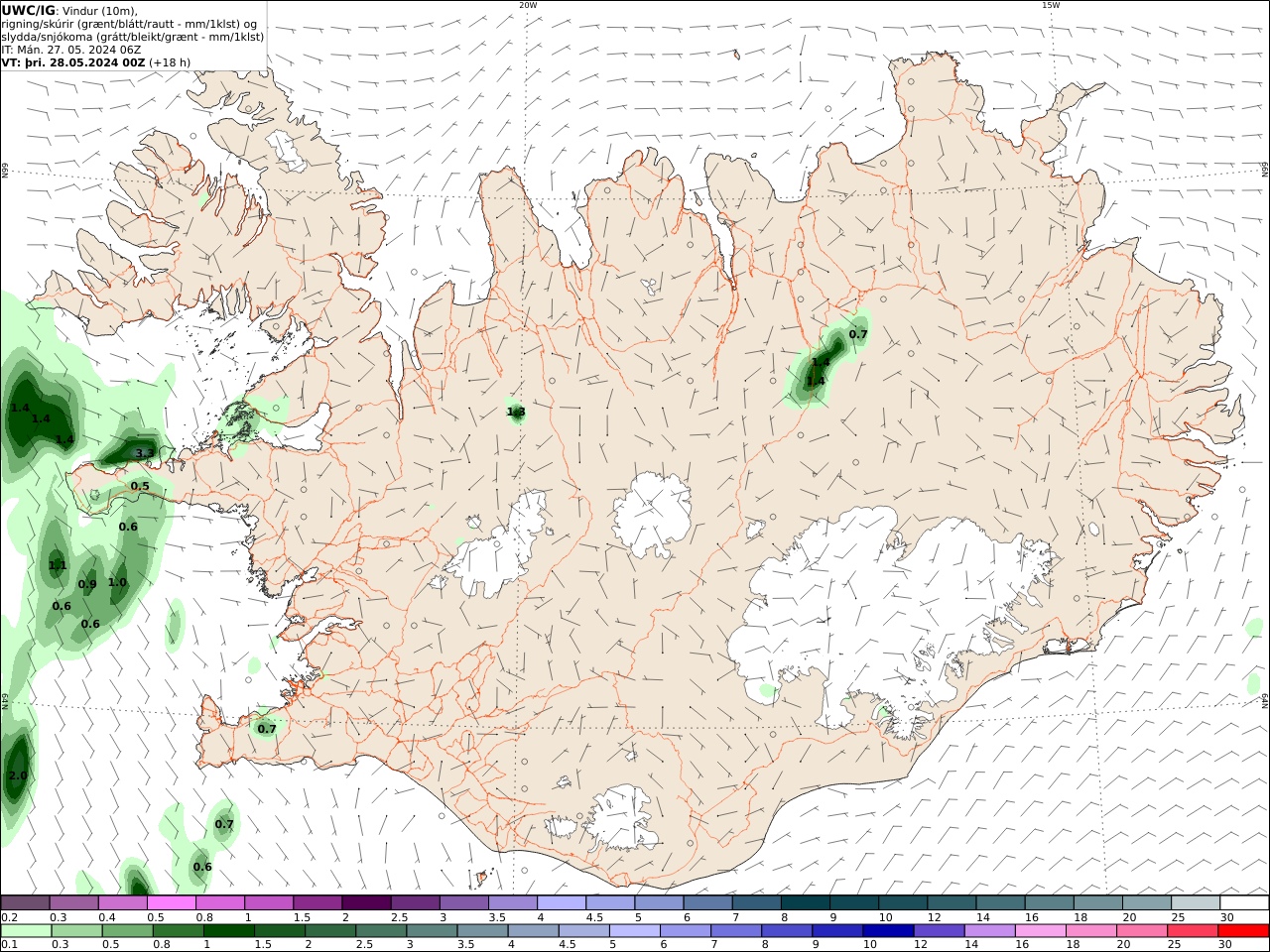Viewport: 1270px width, 952px height.
Task: Click the darkest purple 2 swatch in upper legend
Action: point(366,902)
